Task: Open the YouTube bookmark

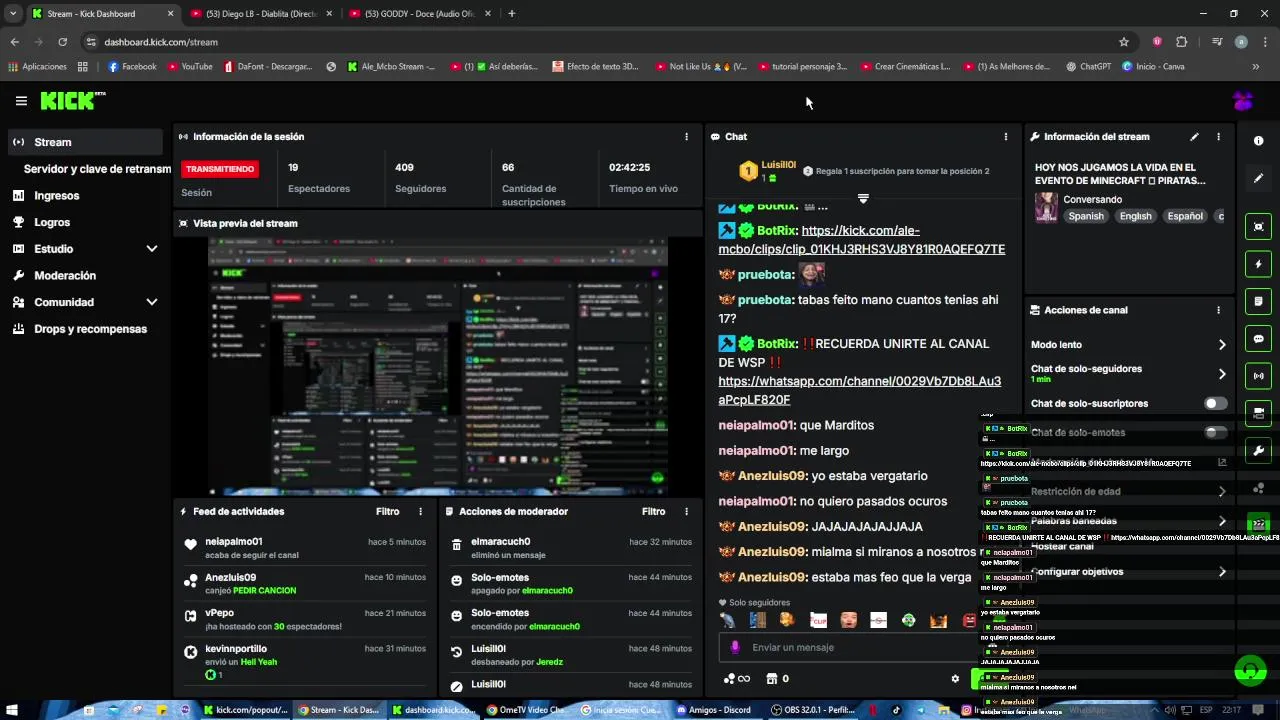Action: click(190, 67)
